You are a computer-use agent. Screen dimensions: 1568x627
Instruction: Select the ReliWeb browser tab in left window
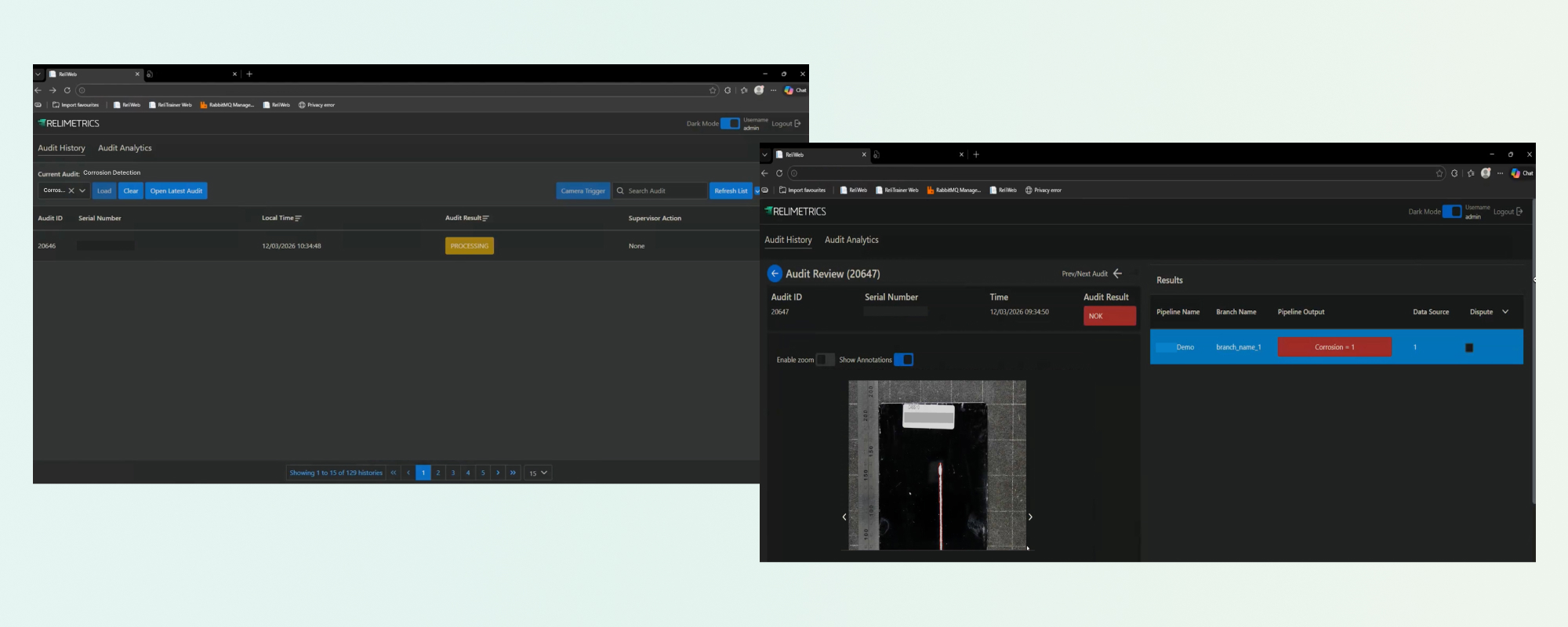coord(94,74)
